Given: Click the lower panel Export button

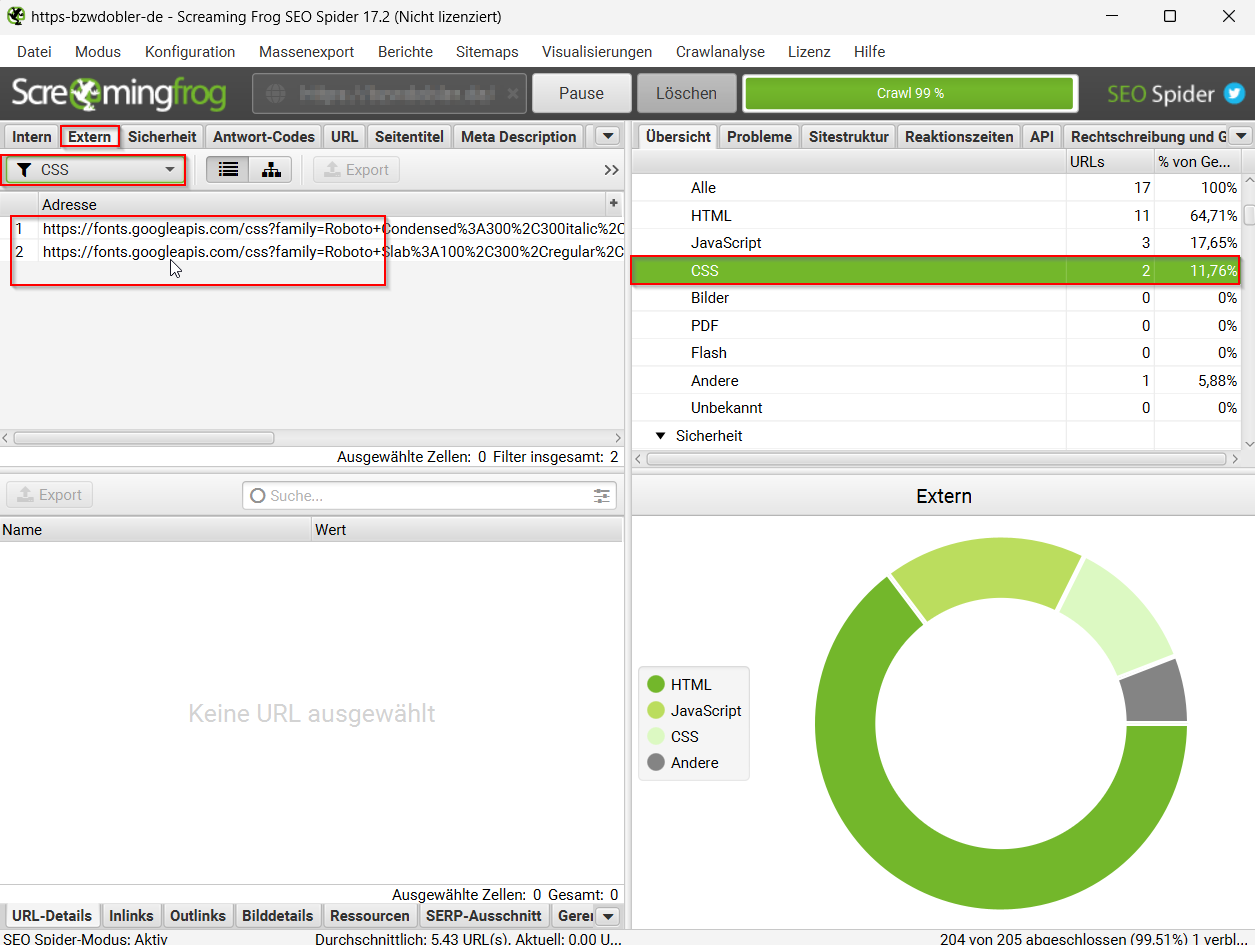Looking at the screenshot, I should pos(49,495).
